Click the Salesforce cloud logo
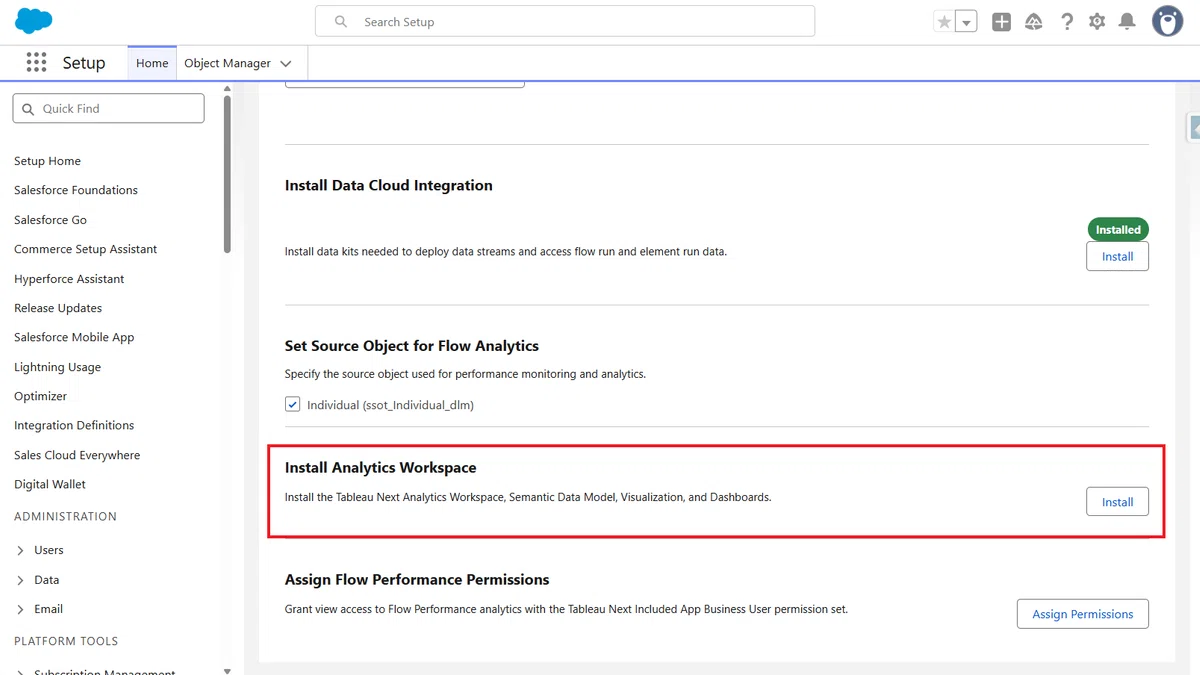 [34, 21]
